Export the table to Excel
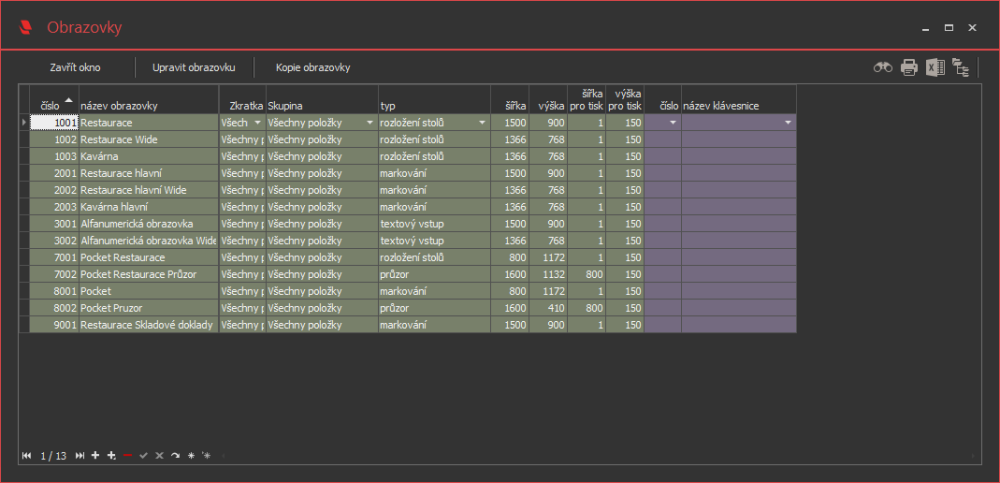Screen dimensions: 1000x483 coord(935,67)
